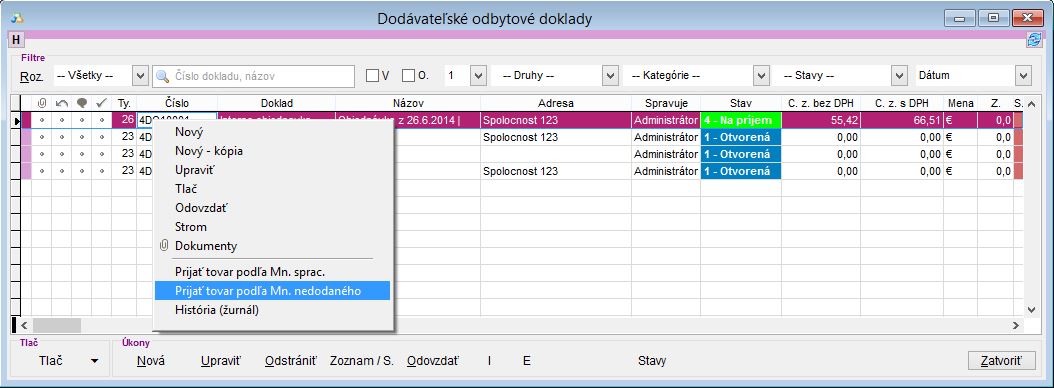Expand the Druhy dropdown
The height and width of the screenshot is (388, 1054).
pos(610,76)
